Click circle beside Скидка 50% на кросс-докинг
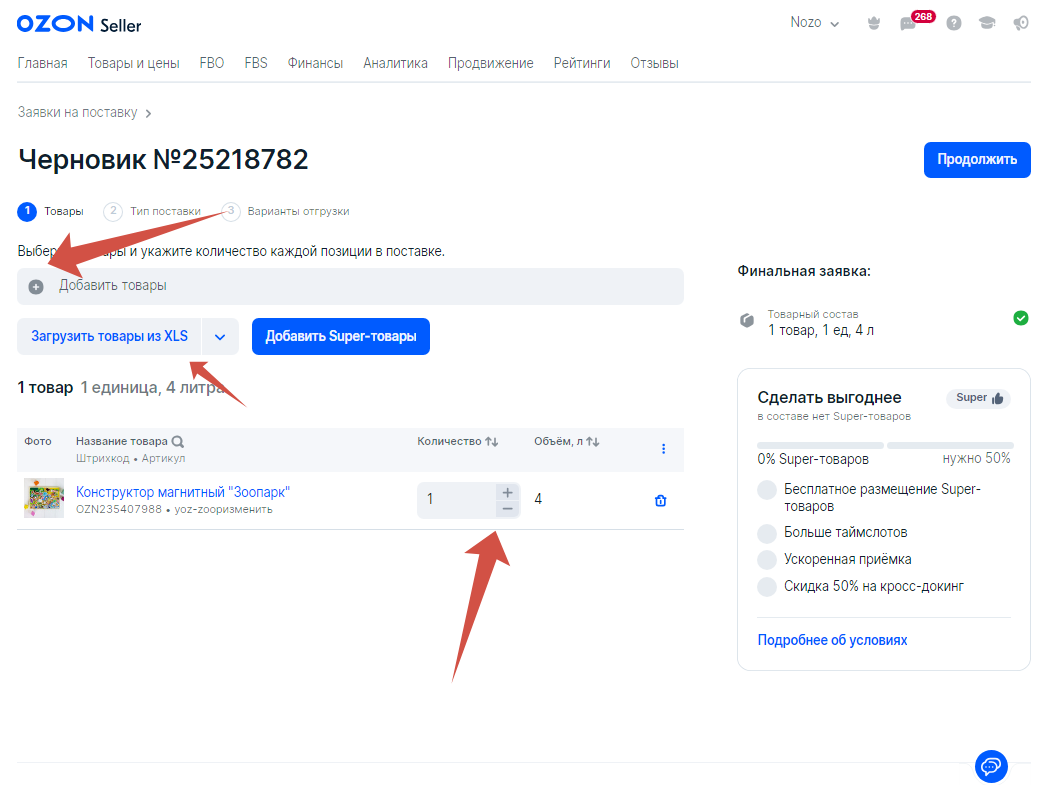This screenshot has width=1047, height=785. [767, 587]
